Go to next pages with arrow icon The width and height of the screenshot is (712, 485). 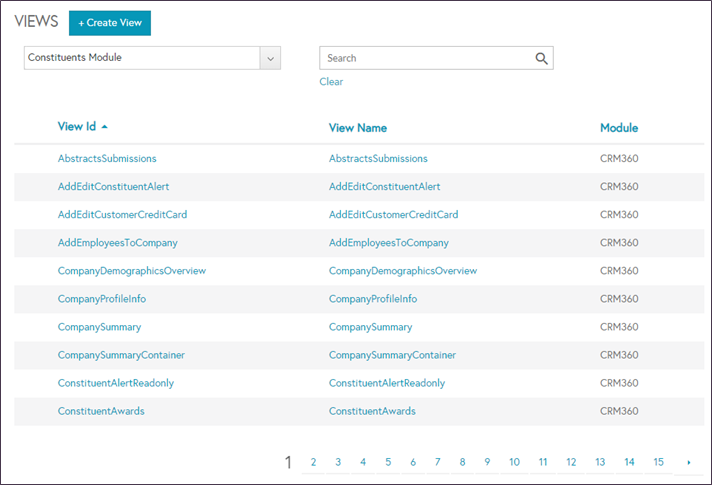(688, 462)
